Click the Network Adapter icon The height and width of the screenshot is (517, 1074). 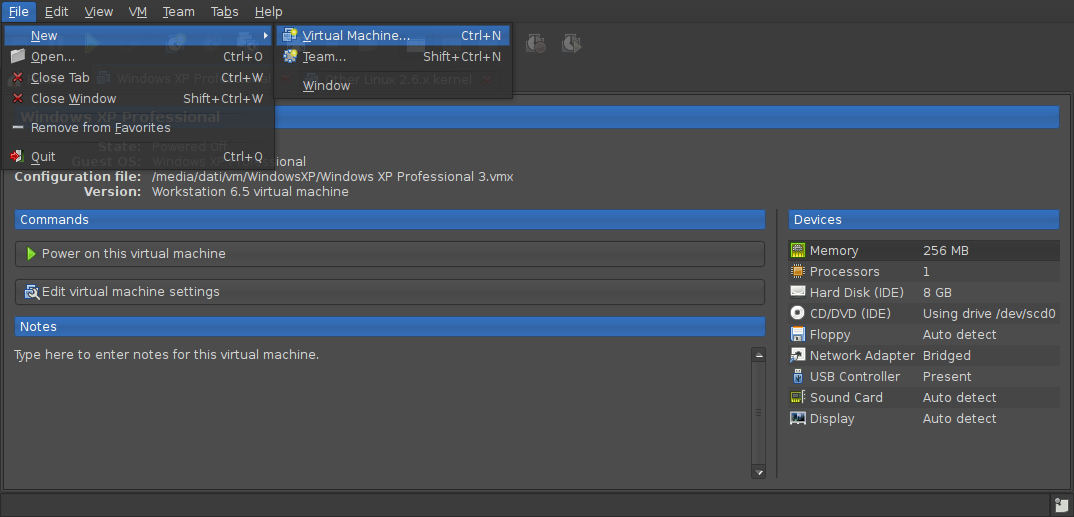click(x=797, y=355)
